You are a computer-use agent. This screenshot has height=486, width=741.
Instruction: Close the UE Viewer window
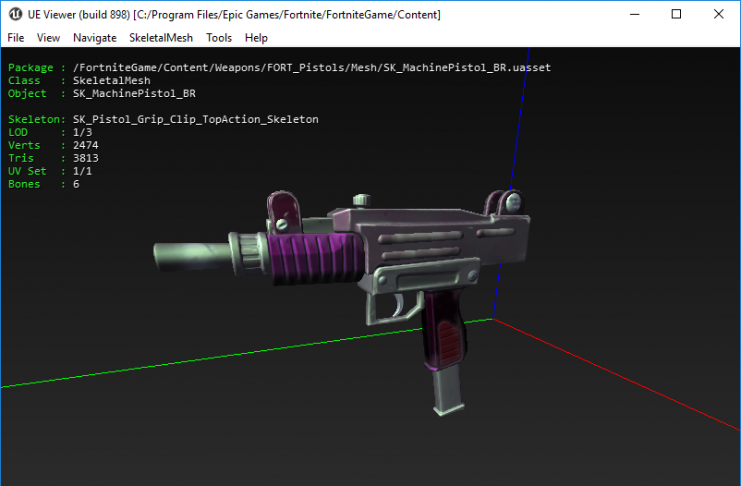718,14
